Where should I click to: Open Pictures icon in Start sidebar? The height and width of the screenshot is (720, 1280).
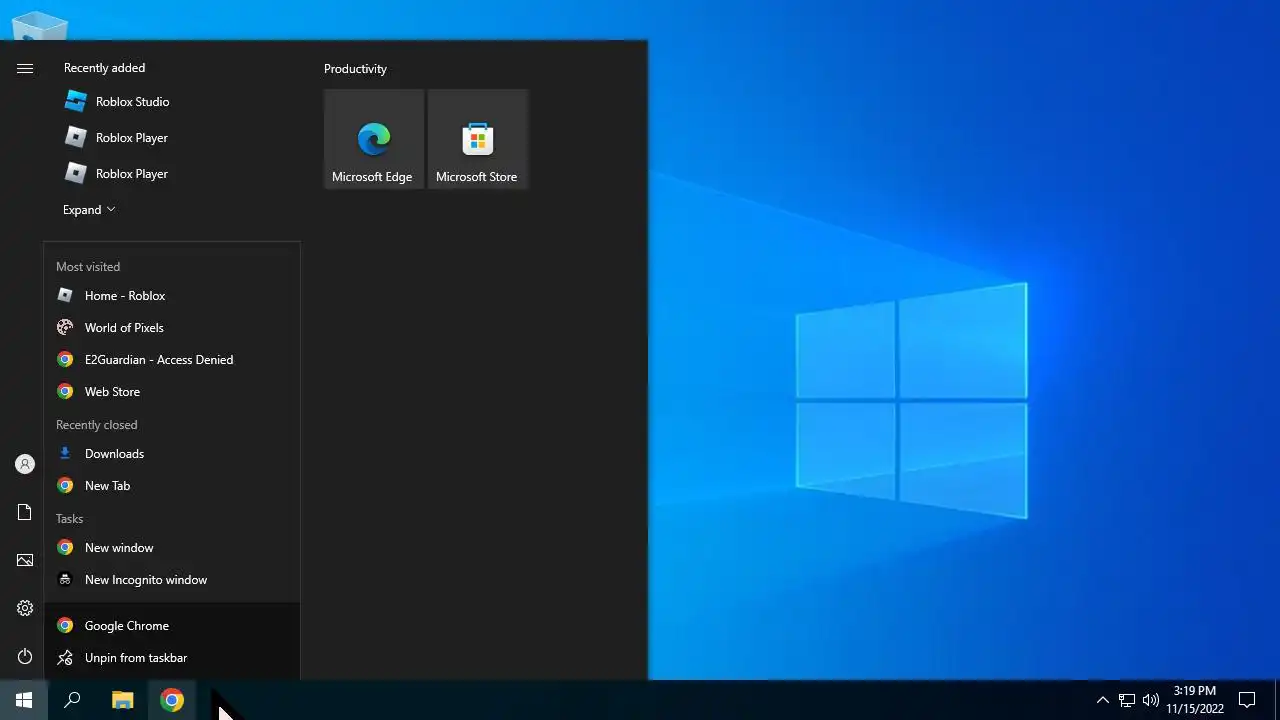point(25,560)
